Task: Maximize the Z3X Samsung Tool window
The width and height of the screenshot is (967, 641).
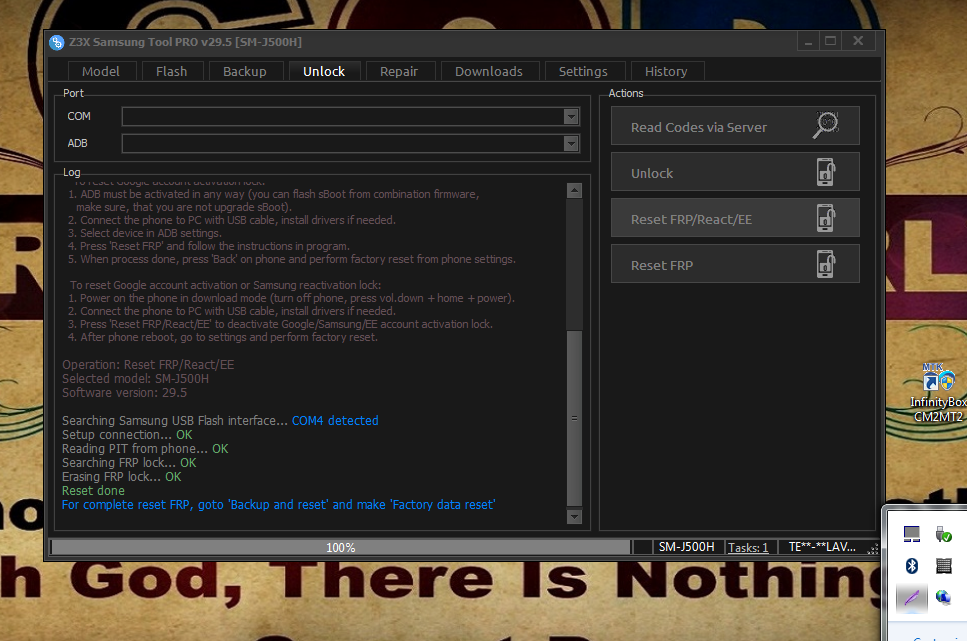Action: [831, 41]
